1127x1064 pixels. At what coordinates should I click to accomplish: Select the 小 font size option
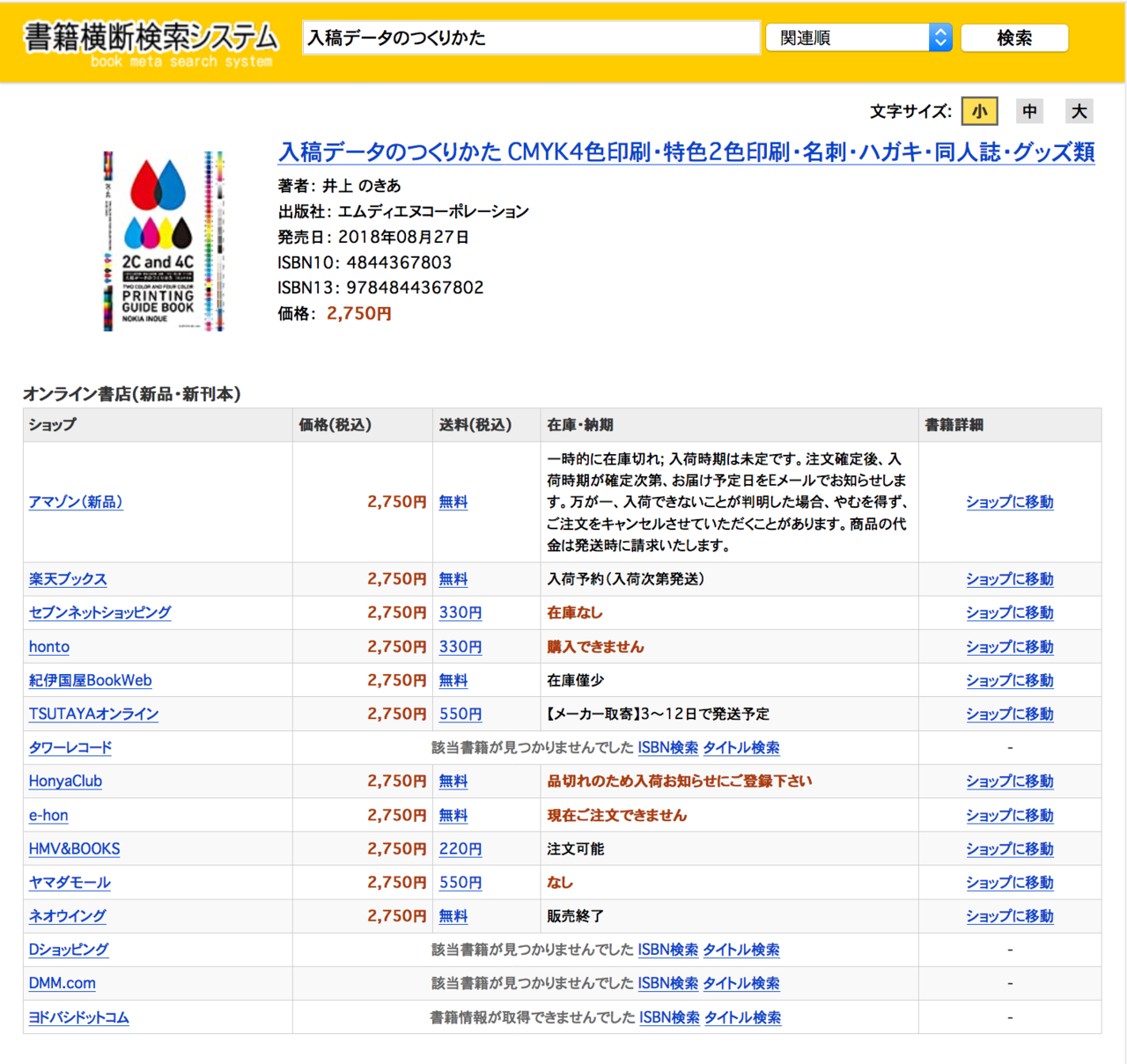click(x=979, y=111)
